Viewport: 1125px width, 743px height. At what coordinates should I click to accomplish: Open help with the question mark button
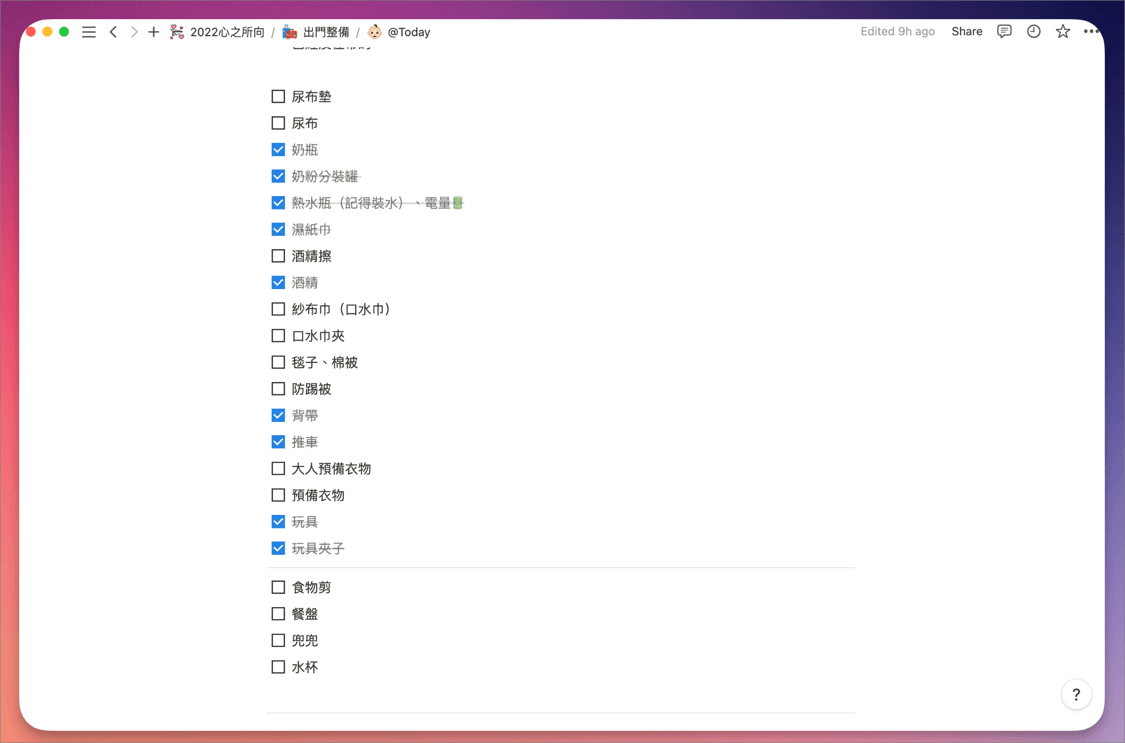tap(1076, 694)
